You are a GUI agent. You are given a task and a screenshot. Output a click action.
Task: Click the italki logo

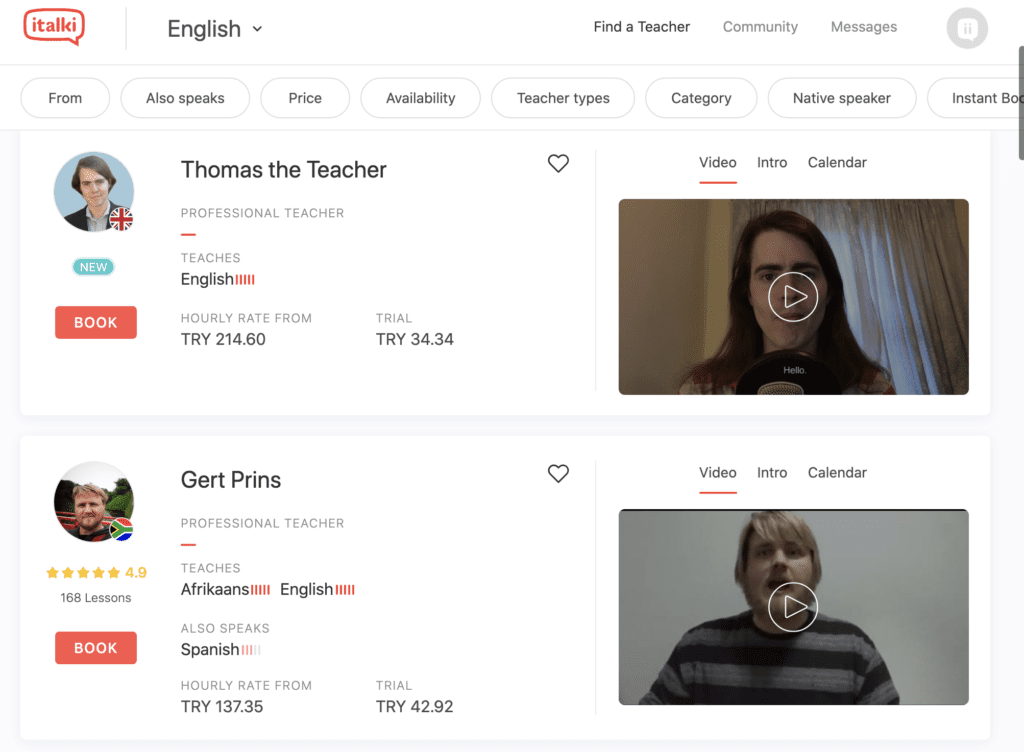click(x=54, y=27)
